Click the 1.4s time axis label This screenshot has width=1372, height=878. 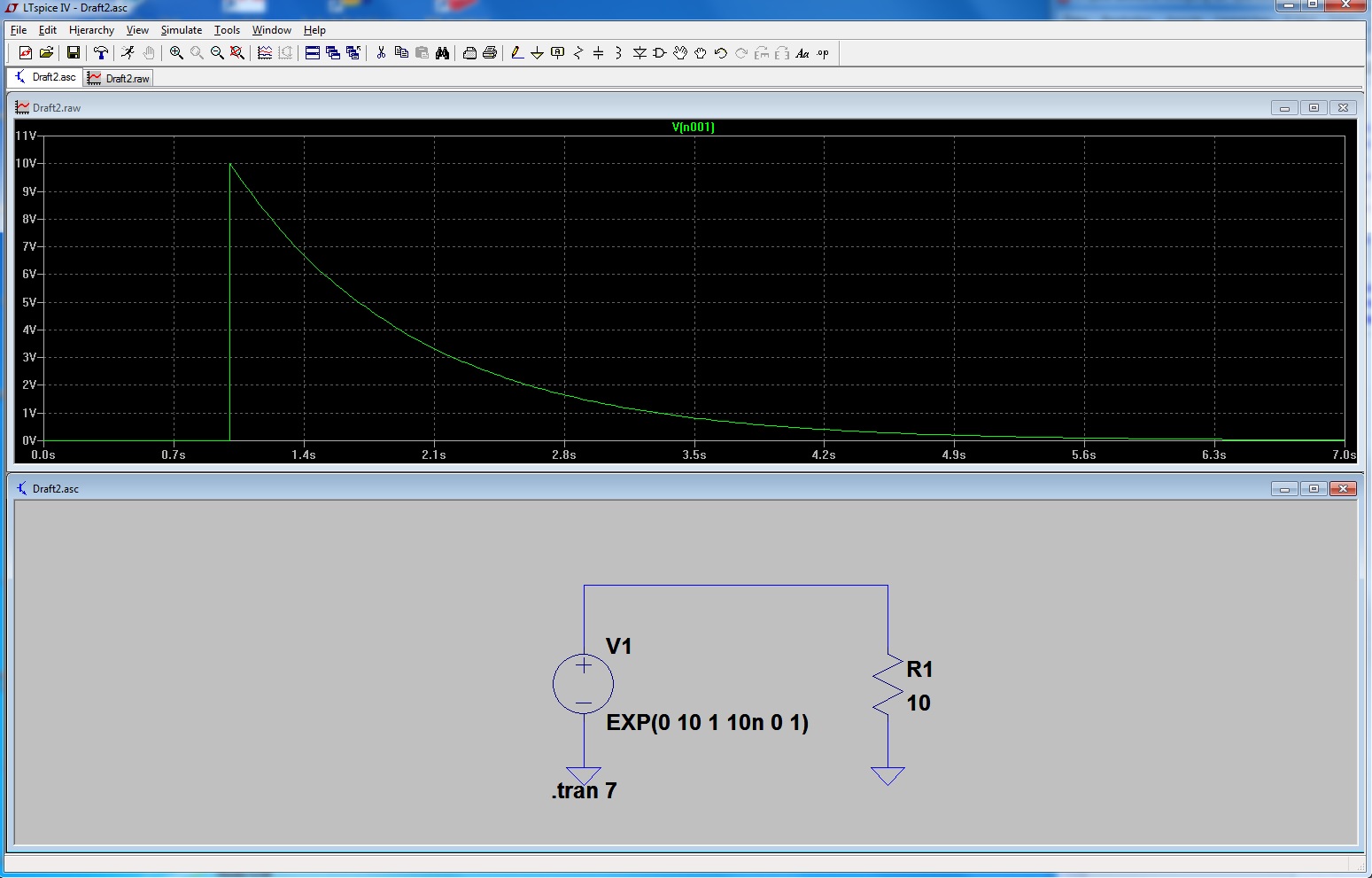(x=303, y=455)
